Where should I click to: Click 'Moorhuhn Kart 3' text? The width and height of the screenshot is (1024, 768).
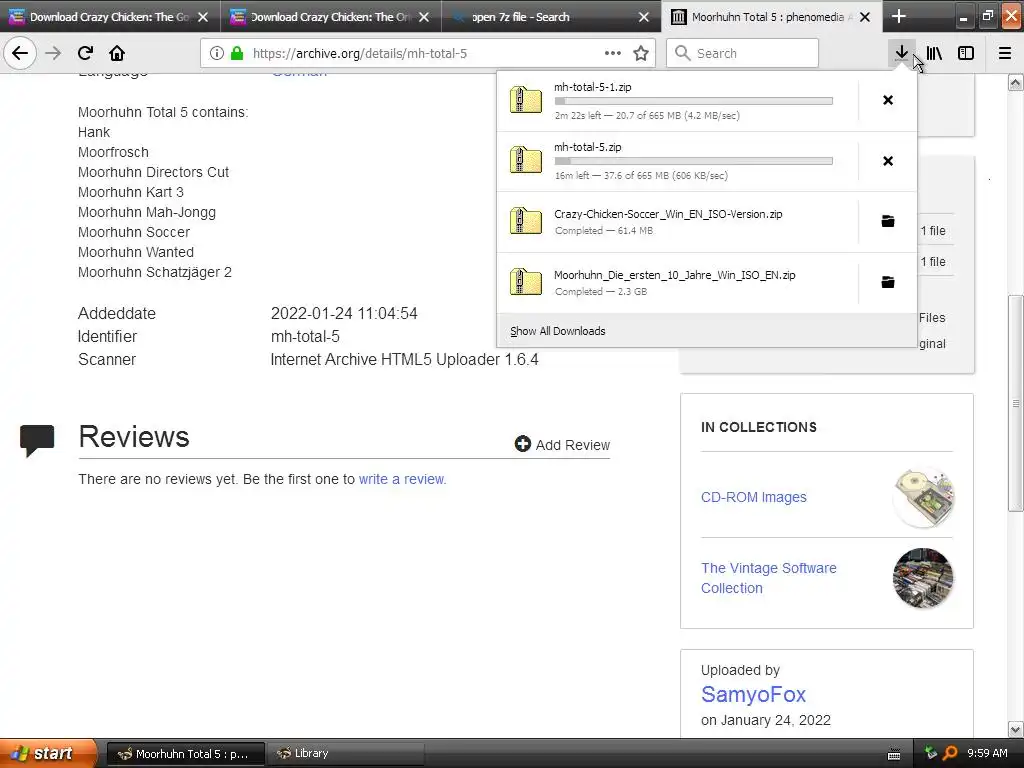[x=131, y=192]
